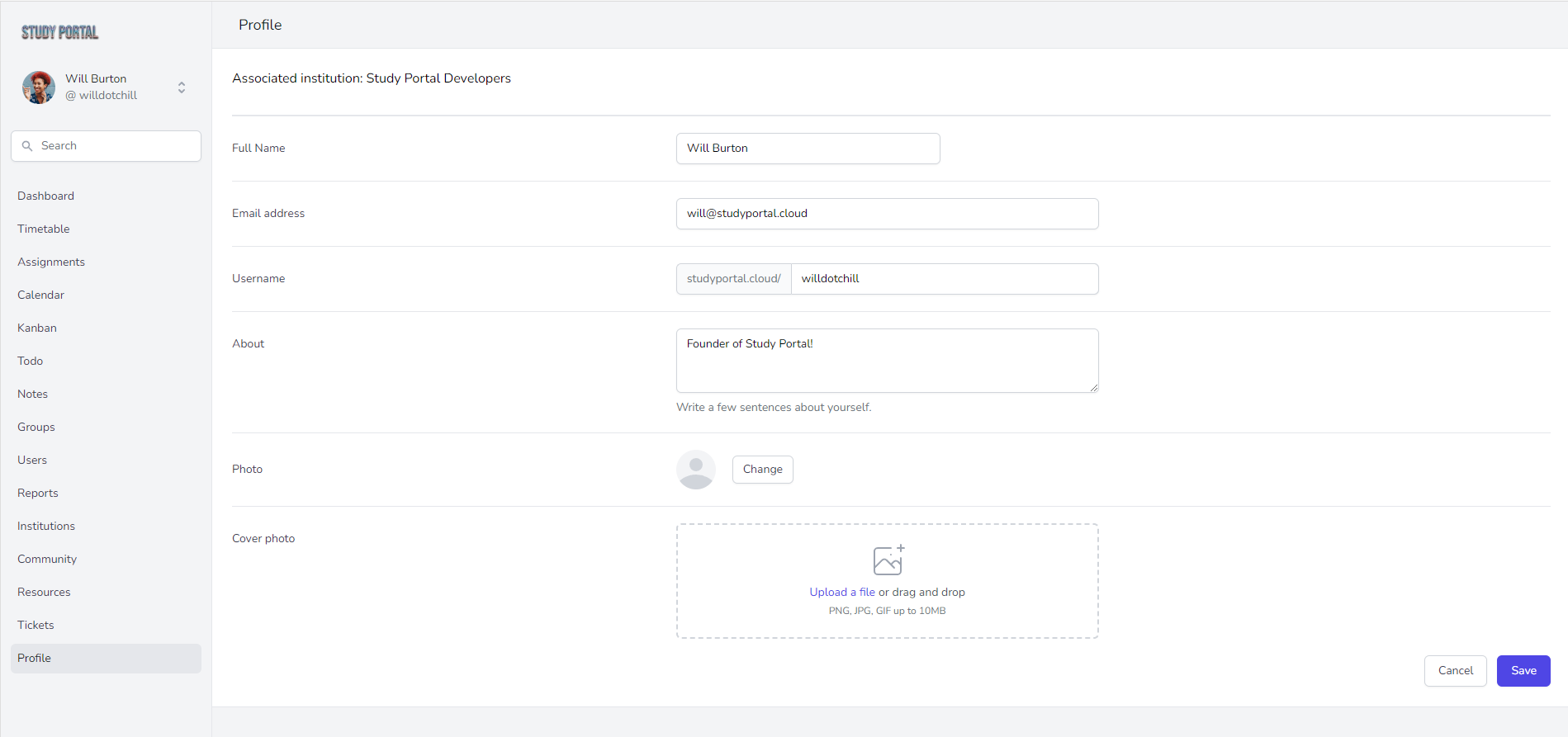Navigate to Calendar

(x=106, y=295)
